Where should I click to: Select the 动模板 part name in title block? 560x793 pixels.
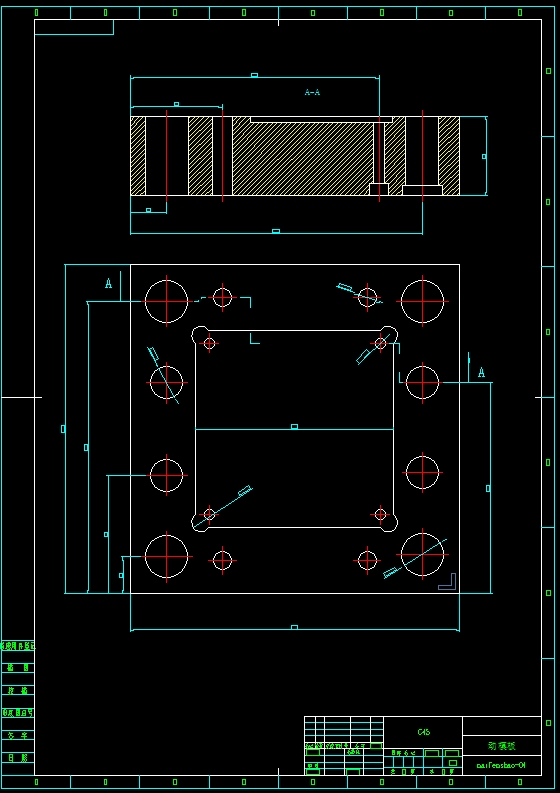click(501, 746)
